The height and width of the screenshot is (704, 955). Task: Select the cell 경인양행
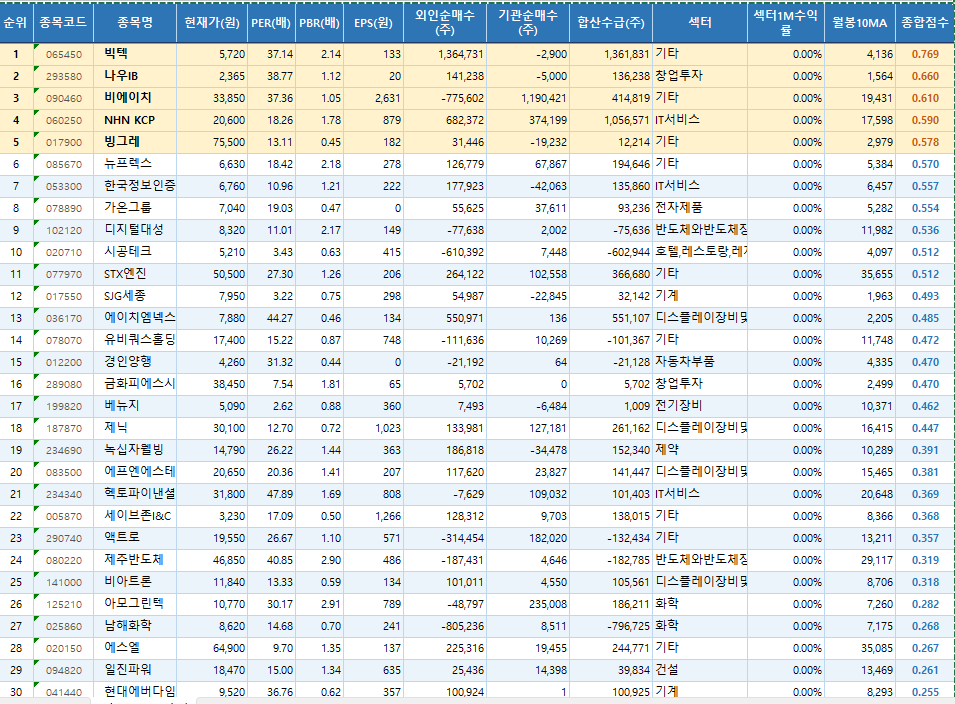[135, 362]
